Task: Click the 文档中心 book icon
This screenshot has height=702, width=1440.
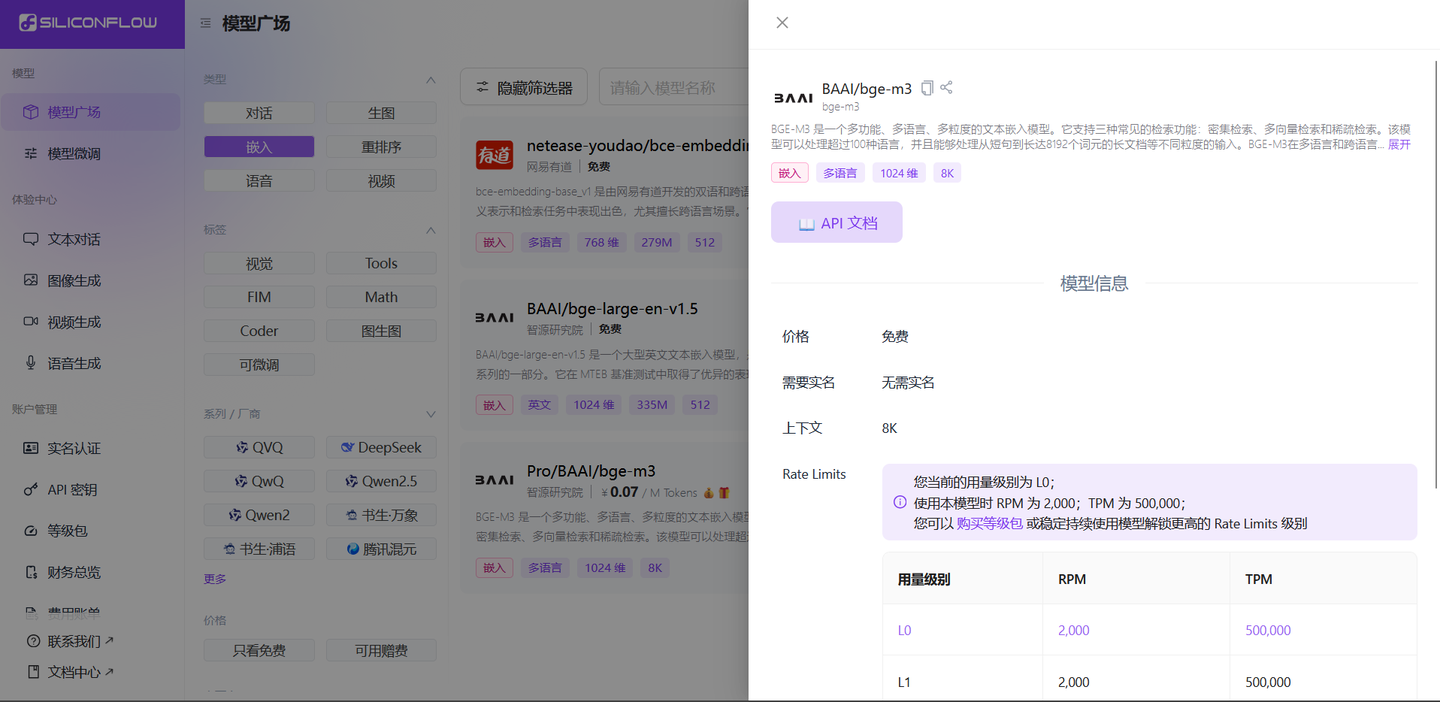Action: coord(34,672)
